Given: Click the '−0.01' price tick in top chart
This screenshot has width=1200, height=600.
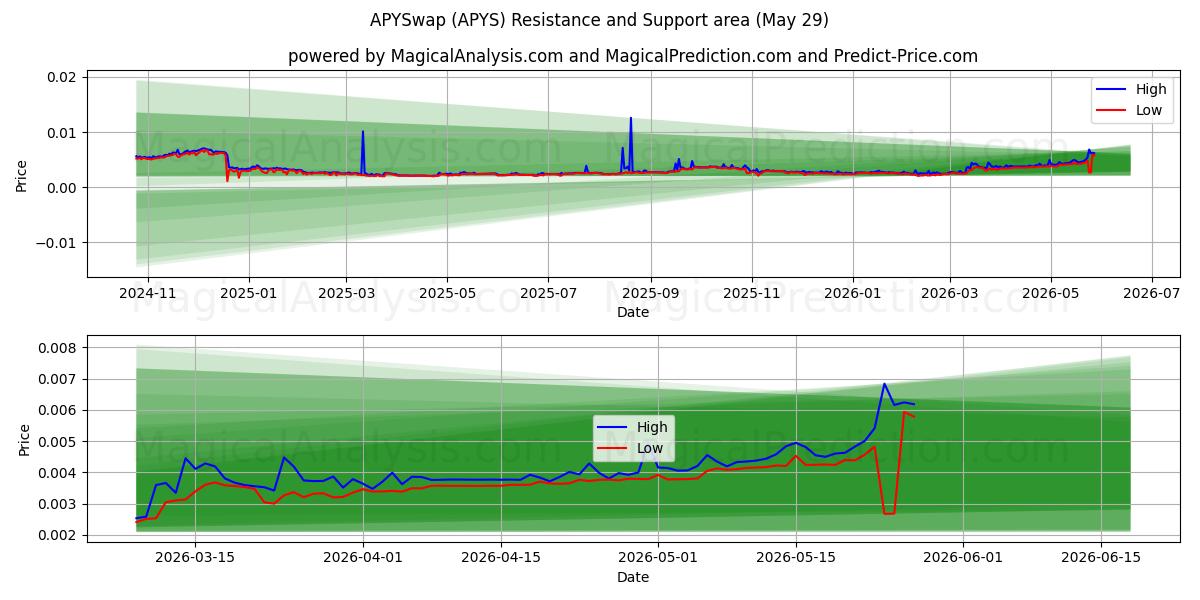Looking at the screenshot, I should (x=58, y=243).
